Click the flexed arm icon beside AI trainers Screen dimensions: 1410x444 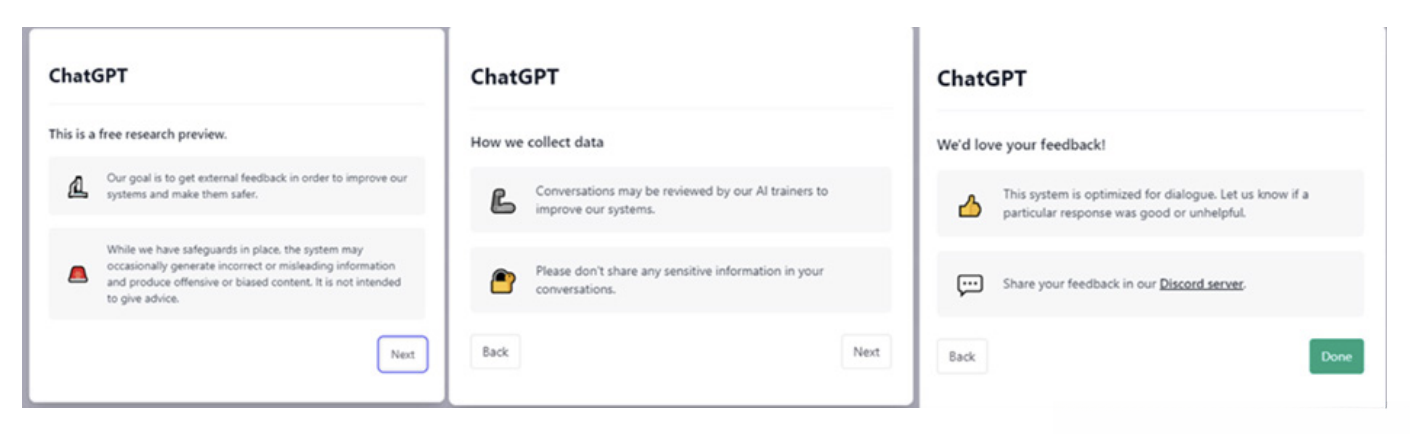pyautogui.click(x=502, y=200)
